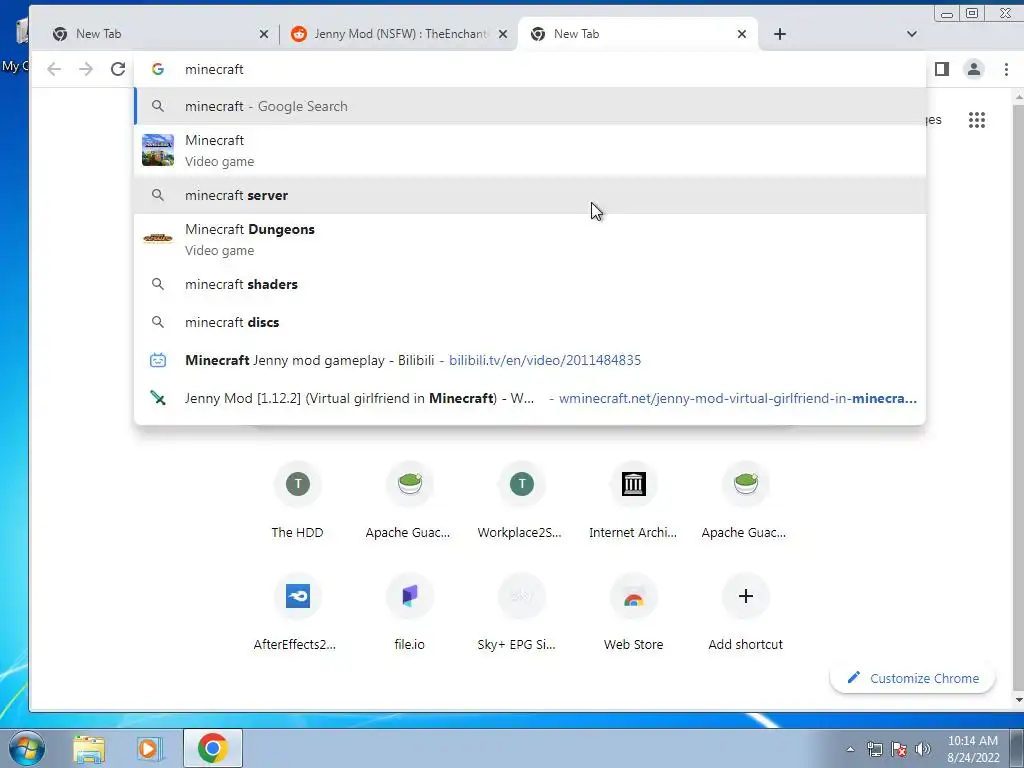Choose Minecraft Video game suggestion
The height and width of the screenshot is (768, 1024).
click(530, 150)
